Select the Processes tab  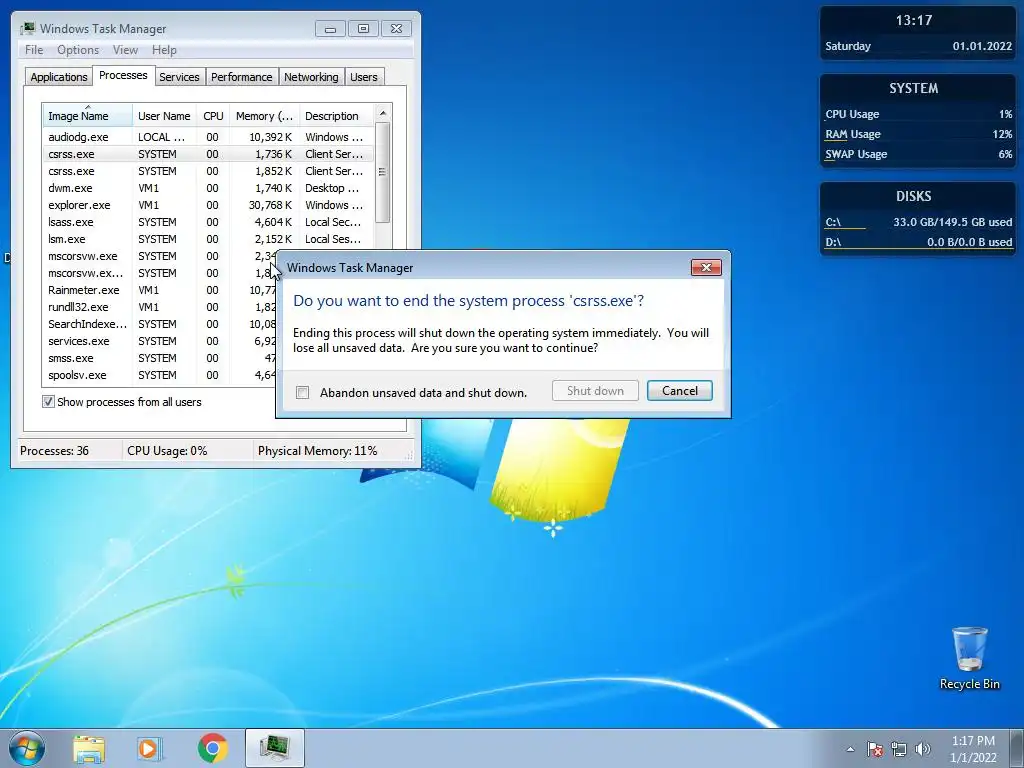[x=123, y=75]
